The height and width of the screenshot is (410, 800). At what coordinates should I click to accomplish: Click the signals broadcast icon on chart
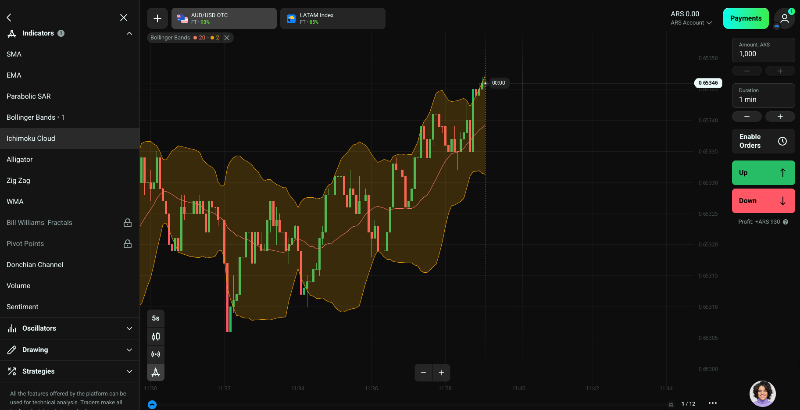tap(156, 354)
